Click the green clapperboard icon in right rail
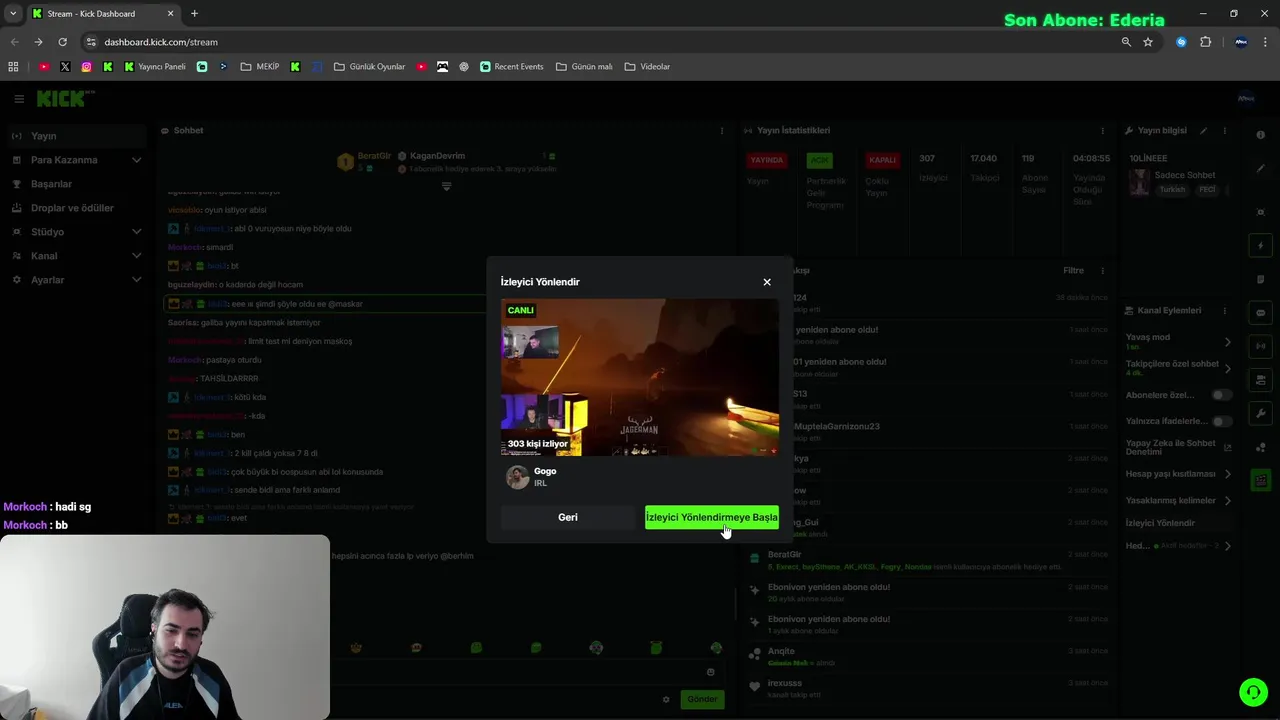Image resolution: width=1280 pixels, height=720 pixels. pos(1260,480)
